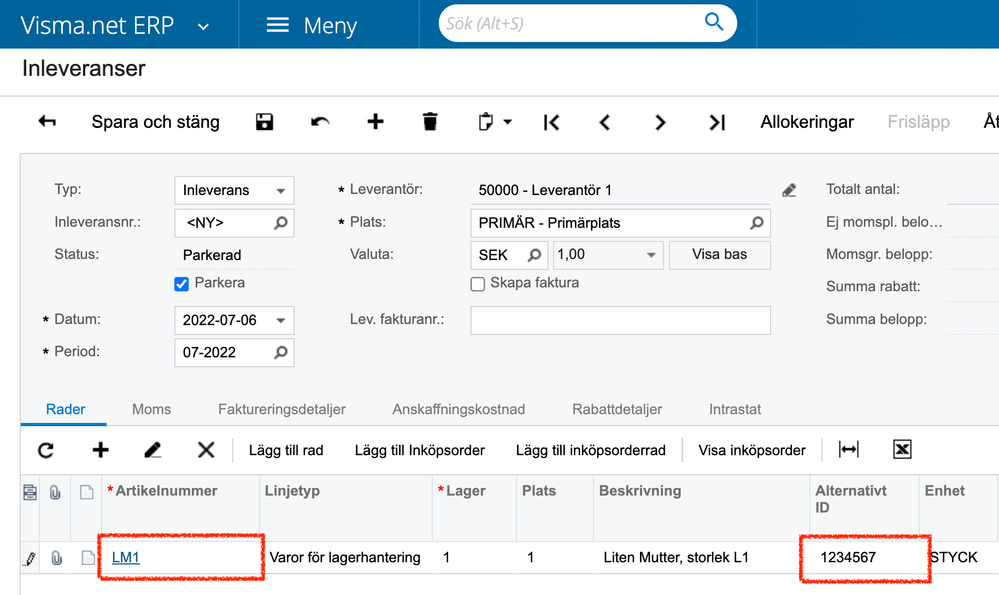Click Visa inköpsorder

752,450
